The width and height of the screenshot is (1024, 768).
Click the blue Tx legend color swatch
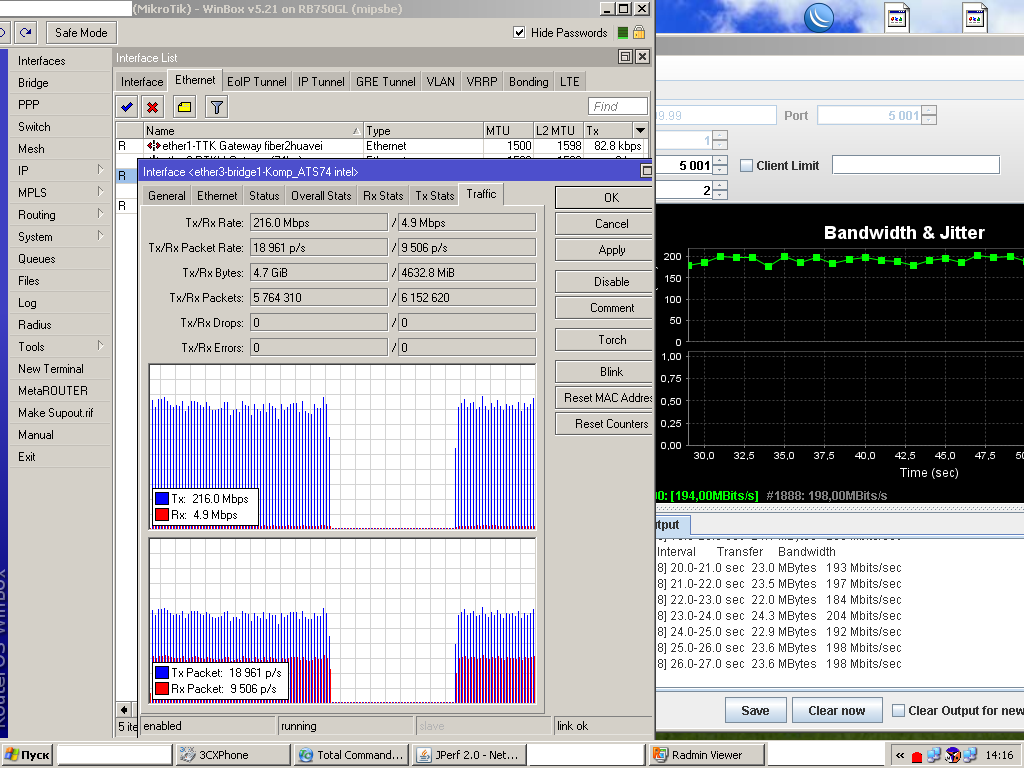tap(162, 499)
